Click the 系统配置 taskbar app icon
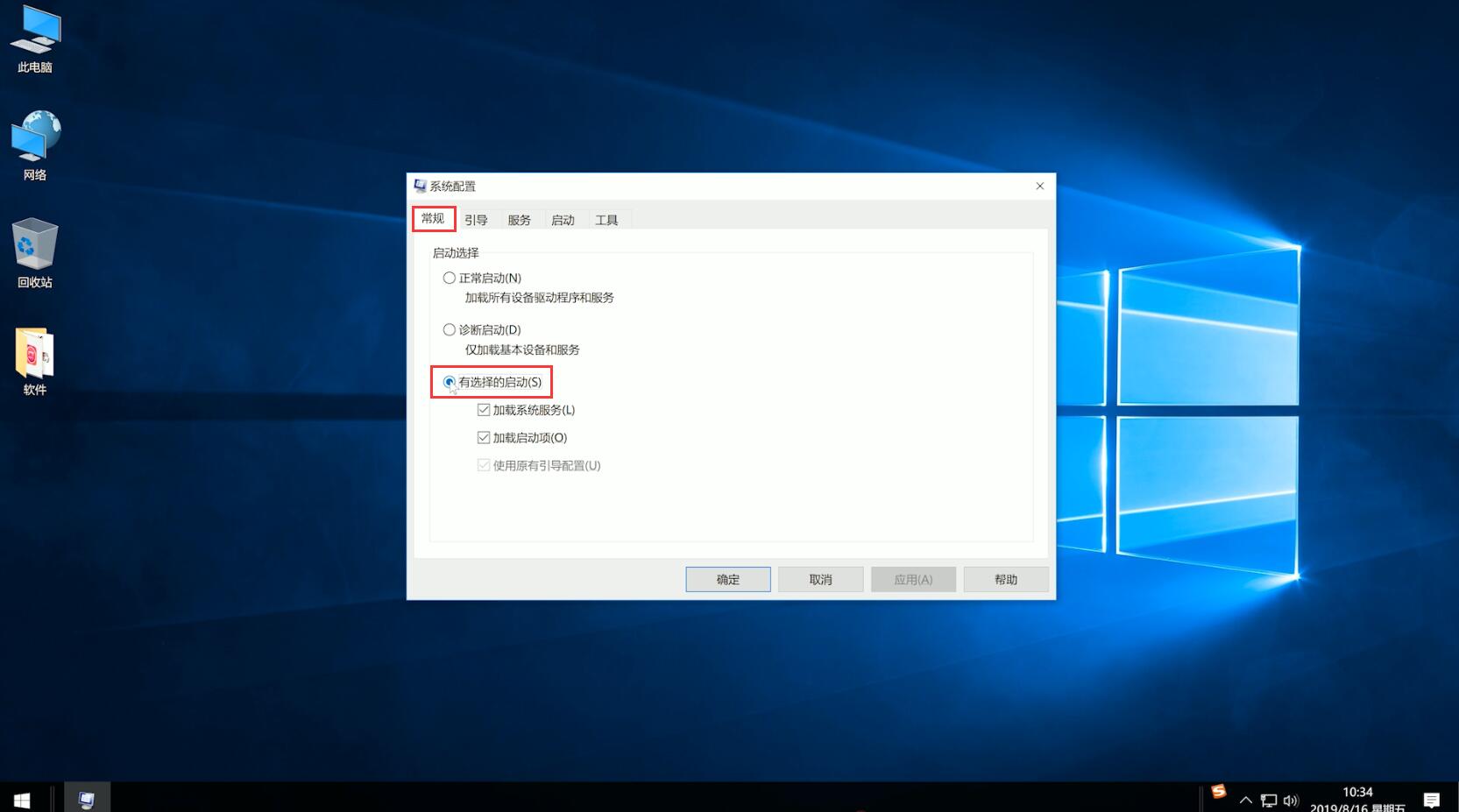1459x812 pixels. tap(87, 800)
